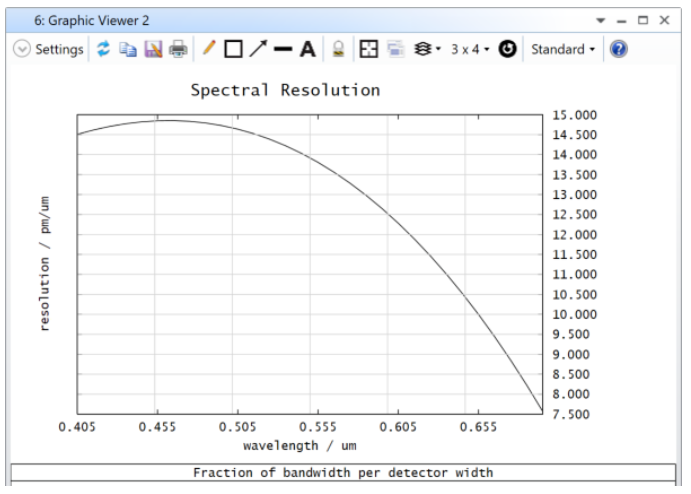
Task: Select the line drawing tool
Action: click(x=283, y=49)
